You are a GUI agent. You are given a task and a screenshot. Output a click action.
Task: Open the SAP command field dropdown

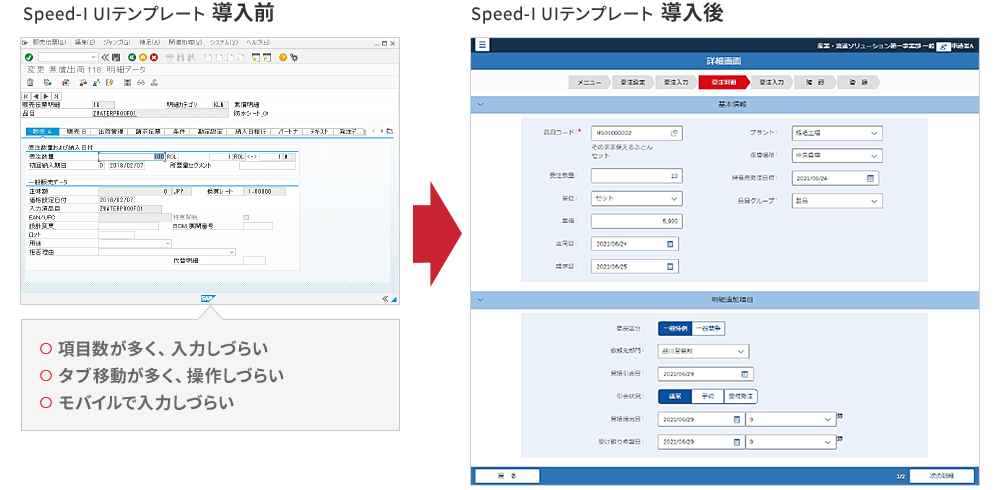click(x=94, y=57)
